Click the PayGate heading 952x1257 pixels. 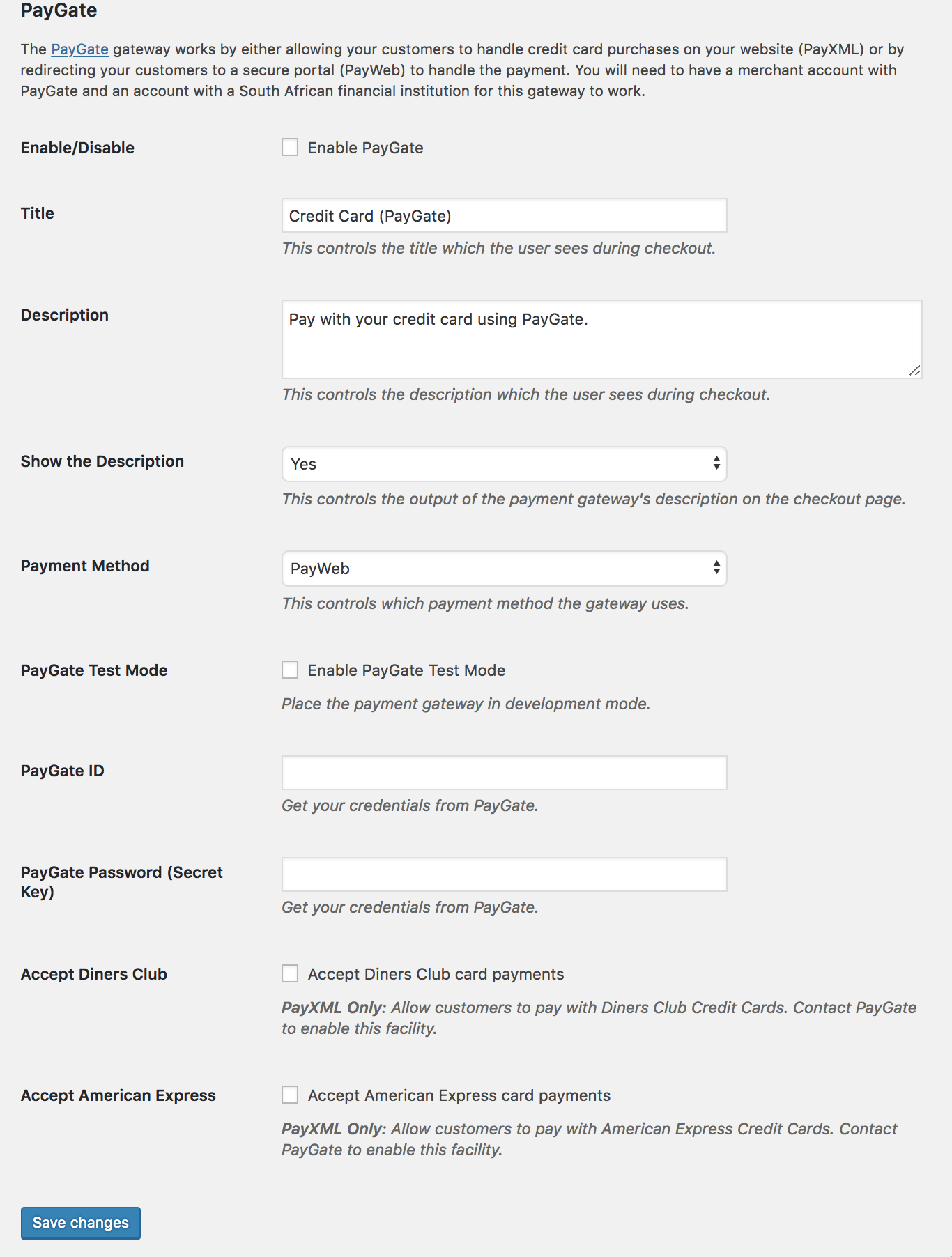click(59, 10)
